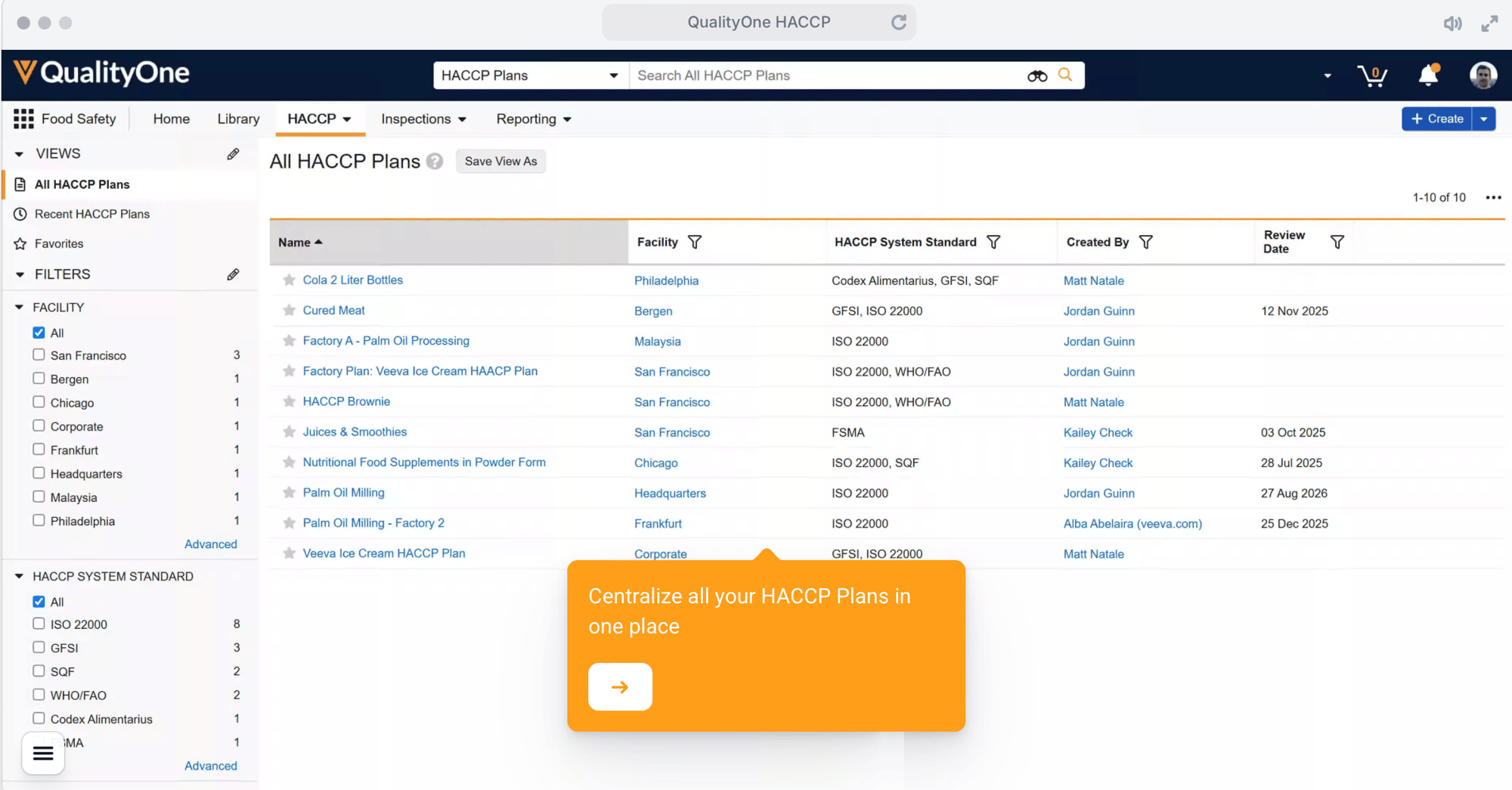Toggle the Facility All checkbox
Image resolution: width=1512 pixels, height=790 pixels.
click(x=39, y=333)
